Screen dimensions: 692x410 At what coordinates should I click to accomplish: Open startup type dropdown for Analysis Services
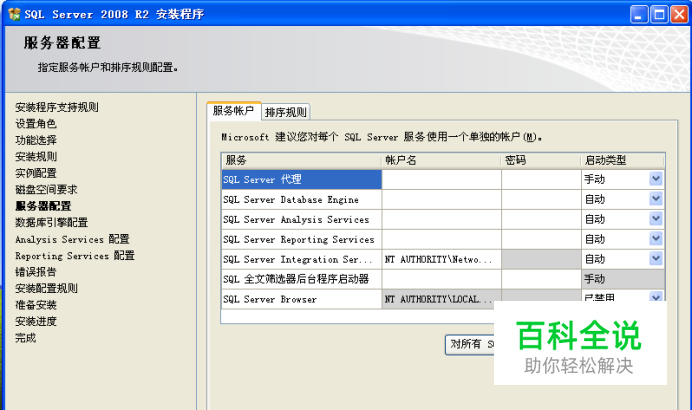click(x=656, y=218)
